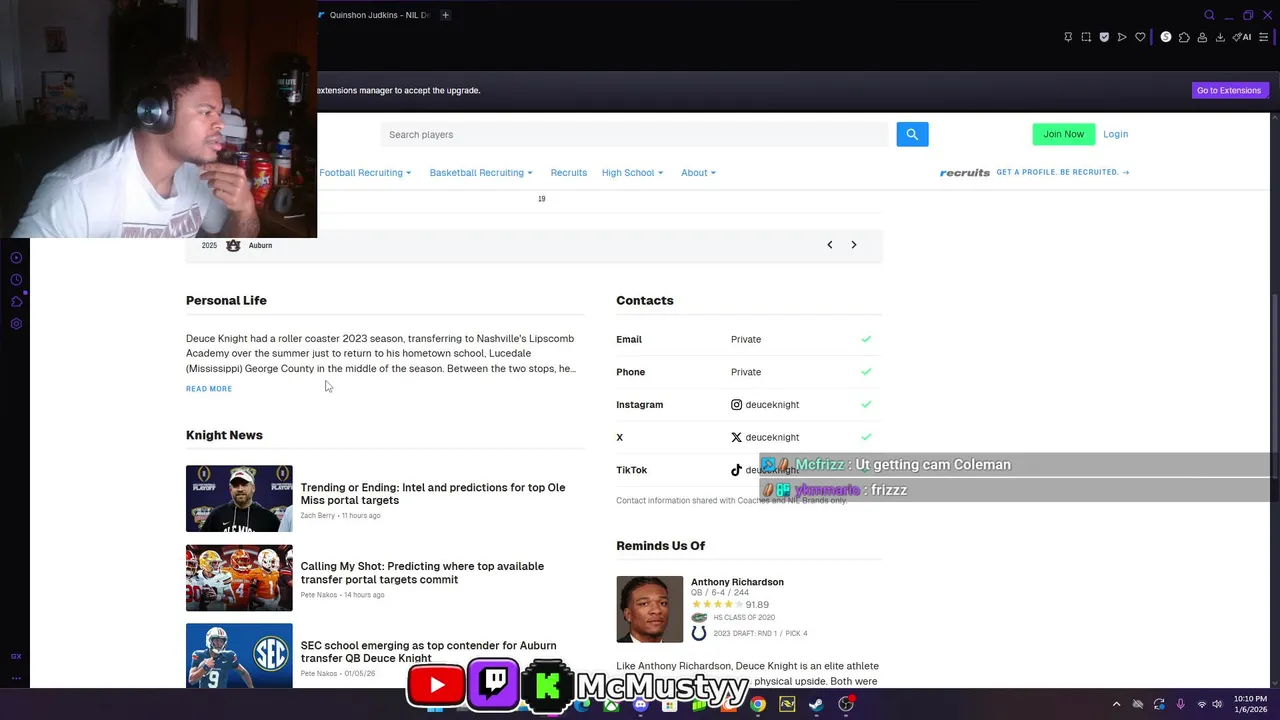Click the Join Now button

tap(1063, 134)
